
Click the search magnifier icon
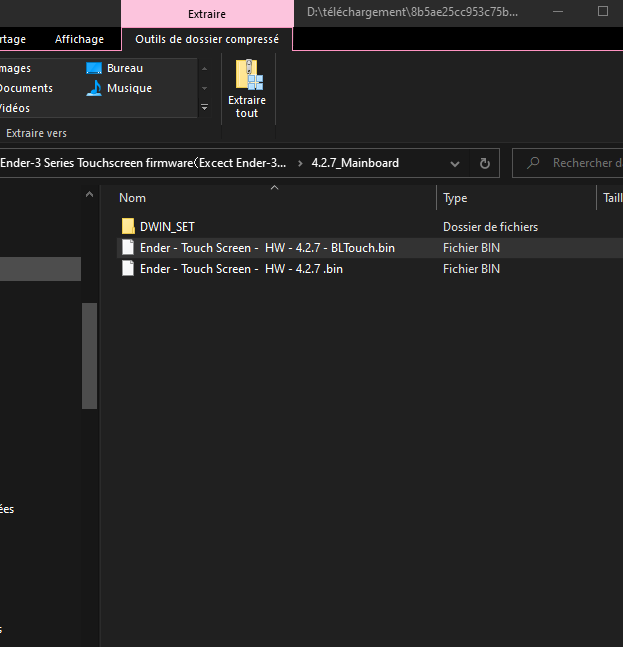click(x=533, y=163)
